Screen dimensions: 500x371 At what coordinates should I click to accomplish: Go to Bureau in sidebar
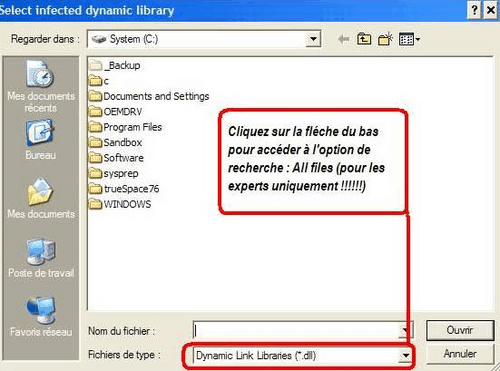[x=41, y=140]
